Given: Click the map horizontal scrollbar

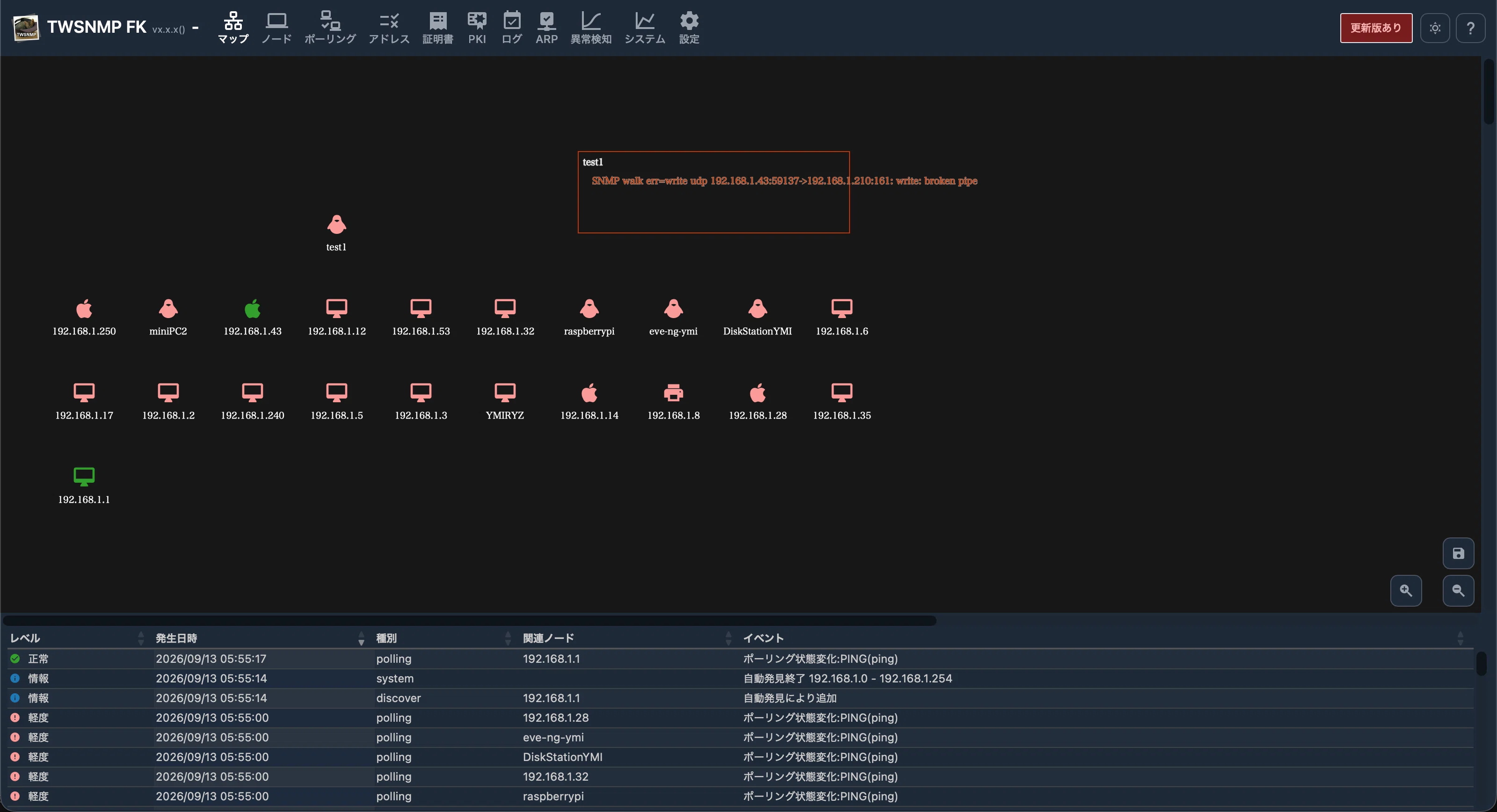Looking at the screenshot, I should point(469,621).
